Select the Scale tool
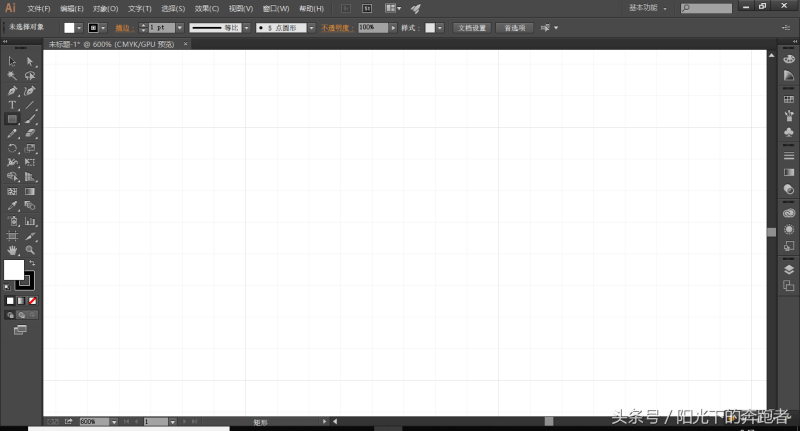The image size is (800, 431). pyautogui.click(x=30, y=148)
